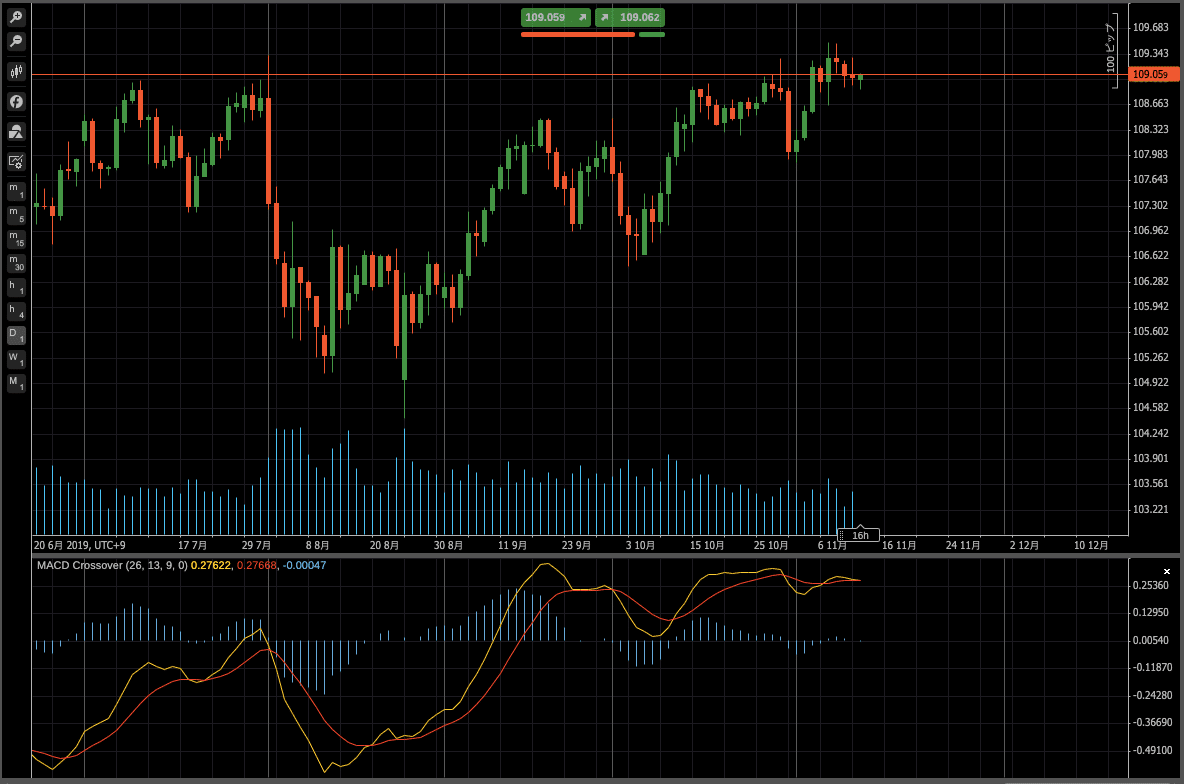This screenshot has width=1184, height=784.
Task: Open the candlestick chart type selector
Action: click(x=16, y=72)
